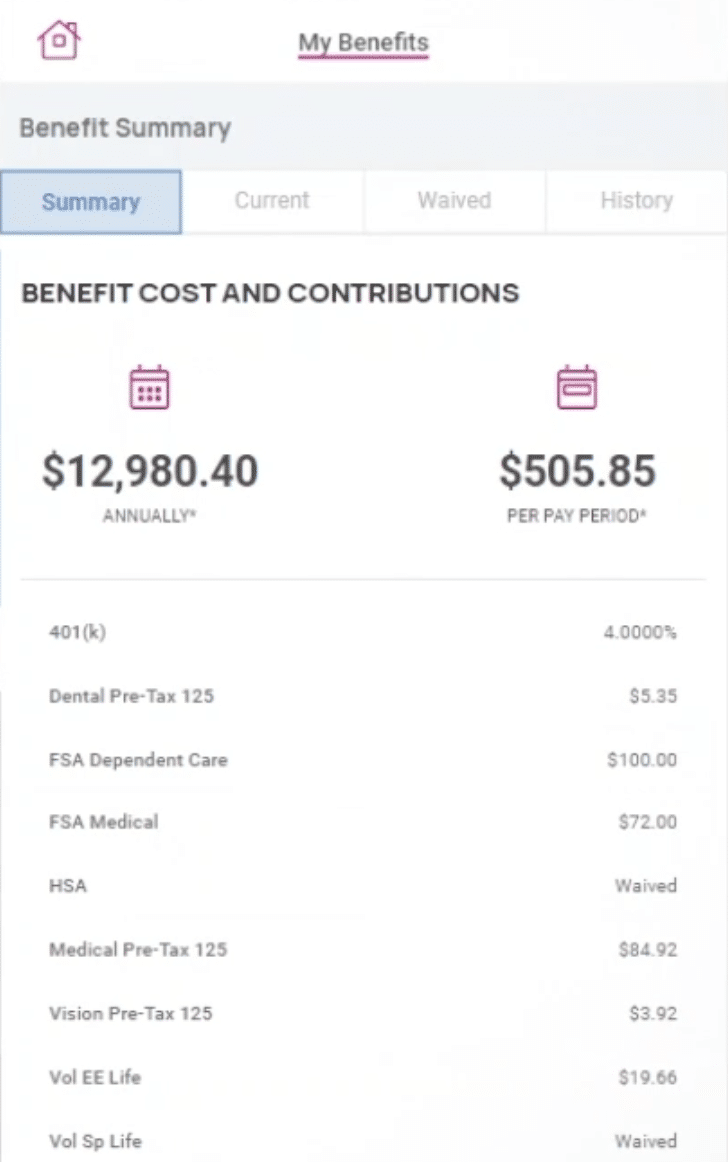This screenshot has width=728, height=1162.
Task: Click the Home icon in the top left
Action: 57,40
